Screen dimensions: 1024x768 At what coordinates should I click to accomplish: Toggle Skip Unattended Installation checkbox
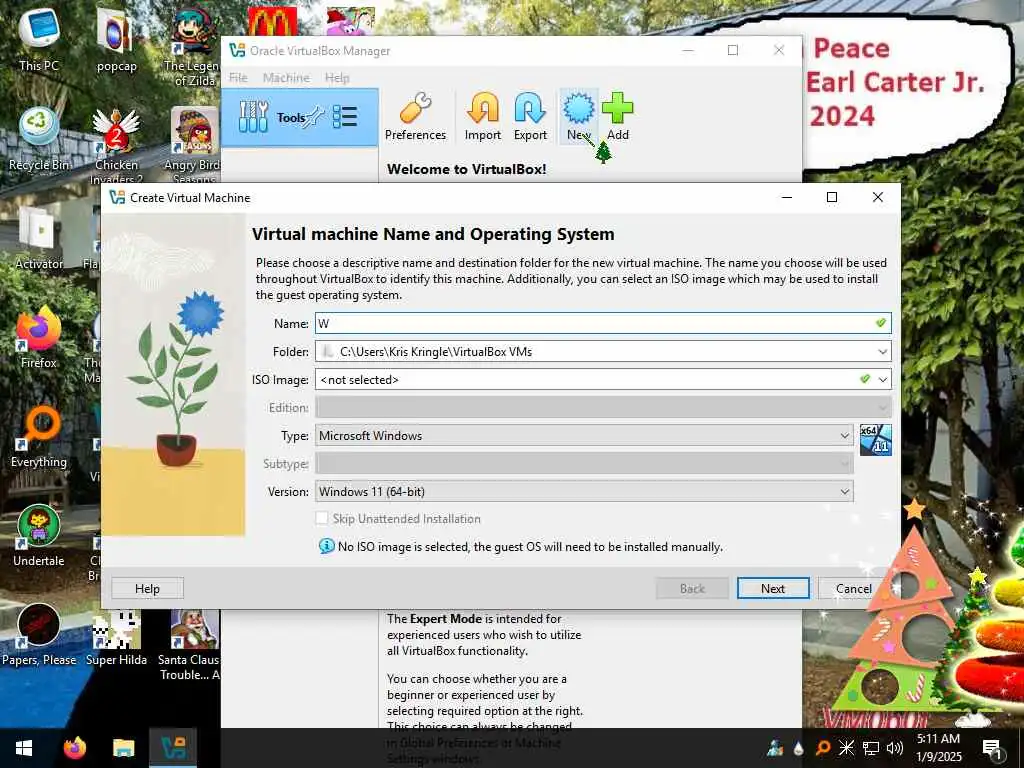pos(322,519)
